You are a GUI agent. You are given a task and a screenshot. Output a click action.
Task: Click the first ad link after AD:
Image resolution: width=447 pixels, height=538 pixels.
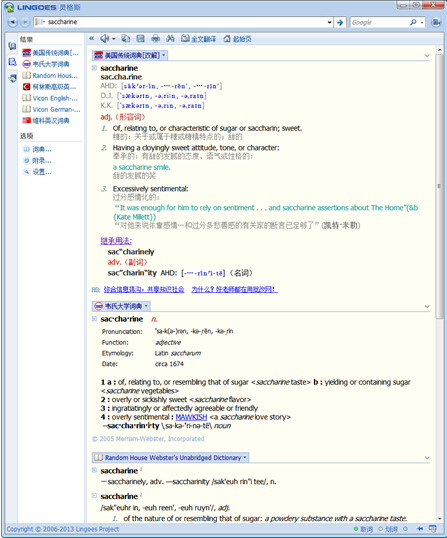pos(144,290)
